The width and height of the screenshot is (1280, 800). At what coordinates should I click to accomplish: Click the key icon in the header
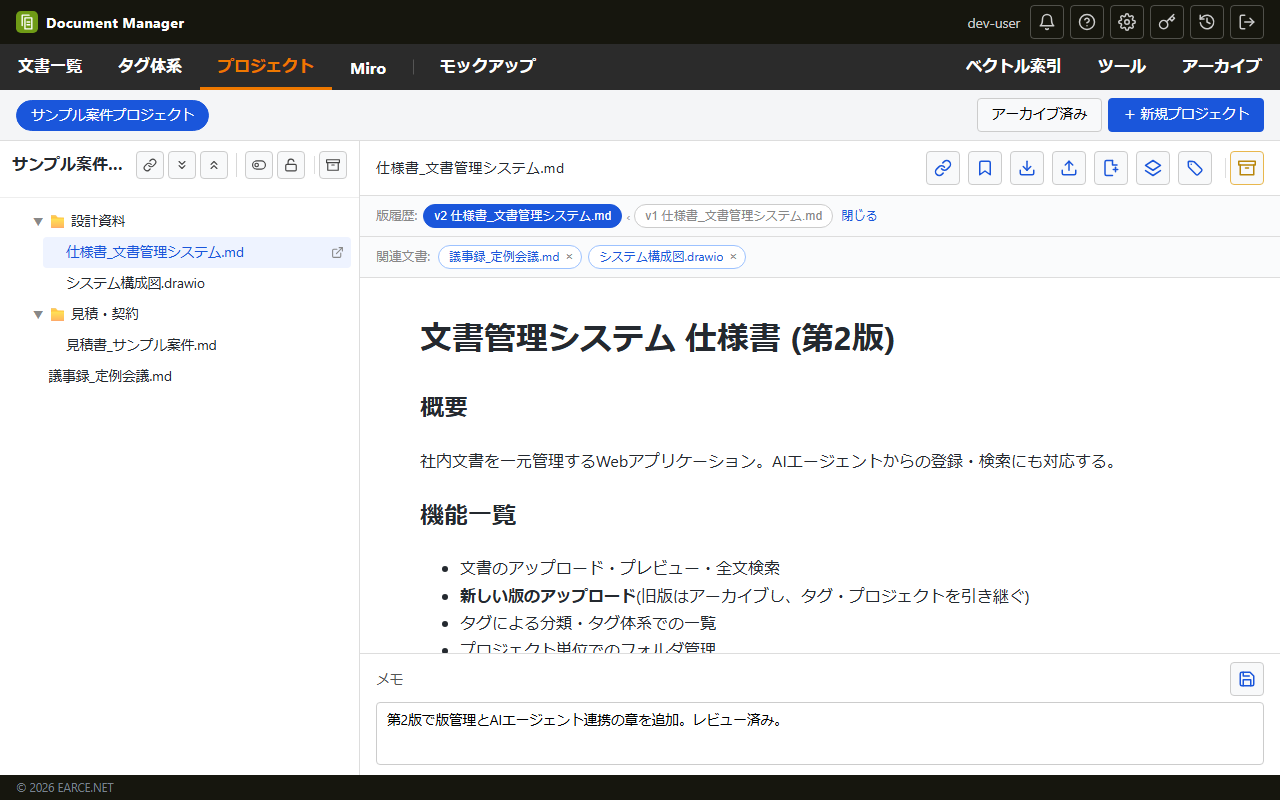(x=1167, y=22)
